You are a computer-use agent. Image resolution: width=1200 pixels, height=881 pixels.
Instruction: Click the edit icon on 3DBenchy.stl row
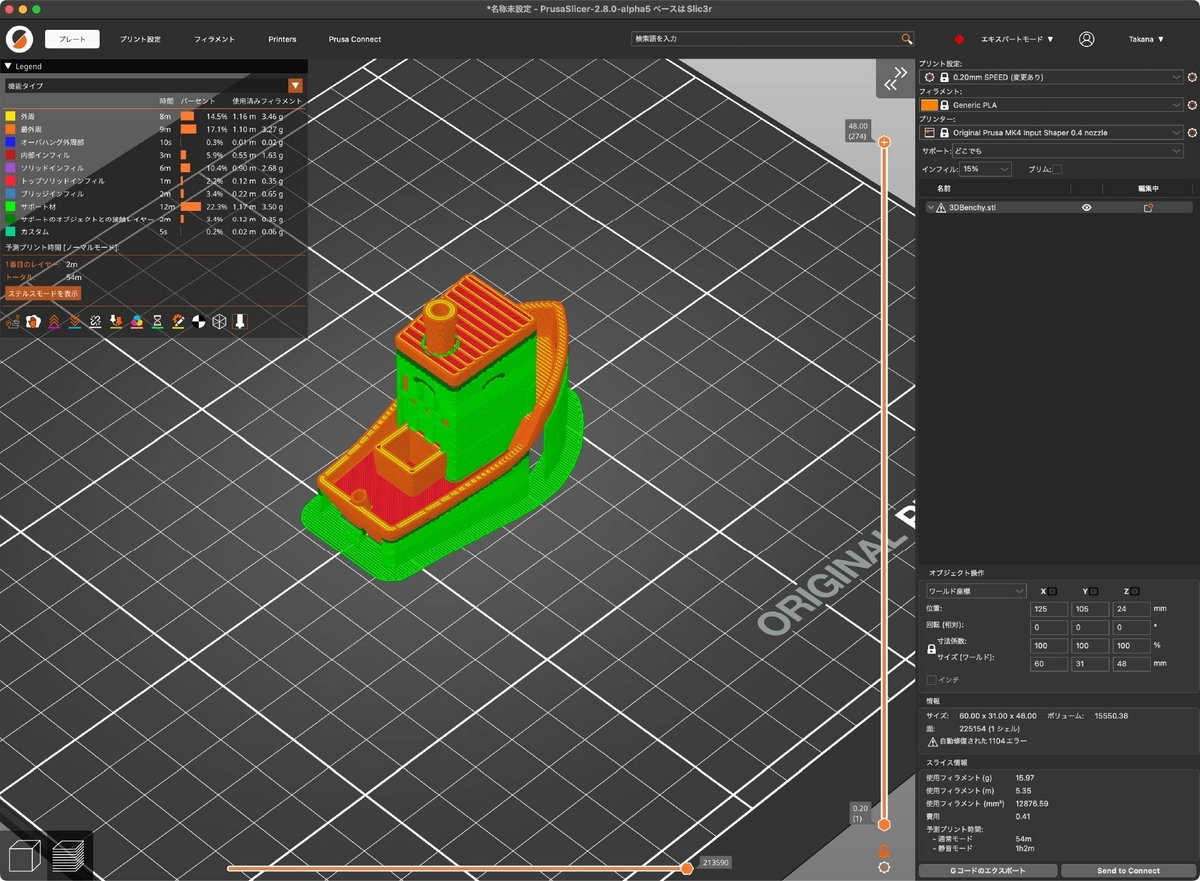coord(1149,208)
